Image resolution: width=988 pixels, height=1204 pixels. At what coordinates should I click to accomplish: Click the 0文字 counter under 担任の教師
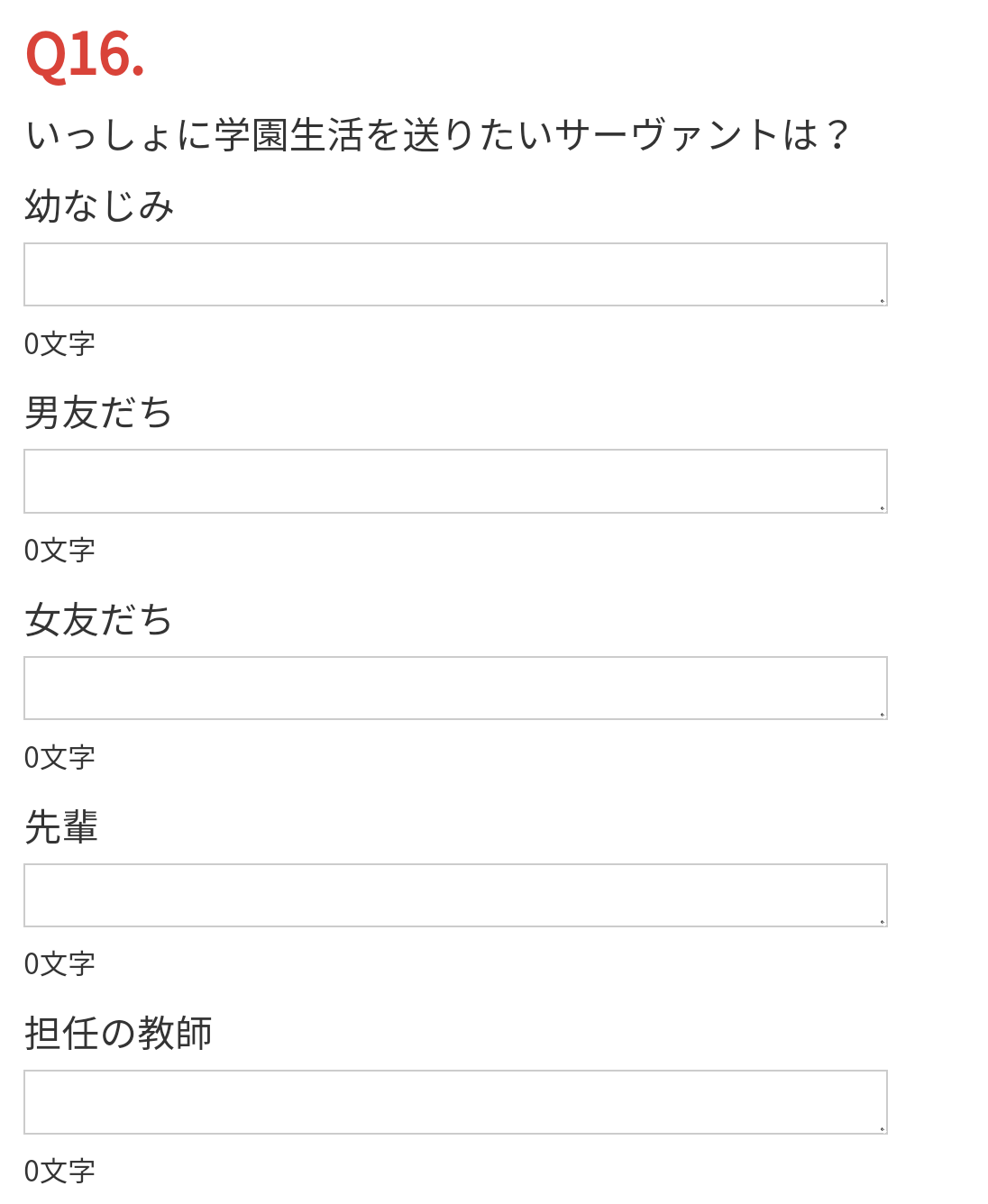point(59,1171)
